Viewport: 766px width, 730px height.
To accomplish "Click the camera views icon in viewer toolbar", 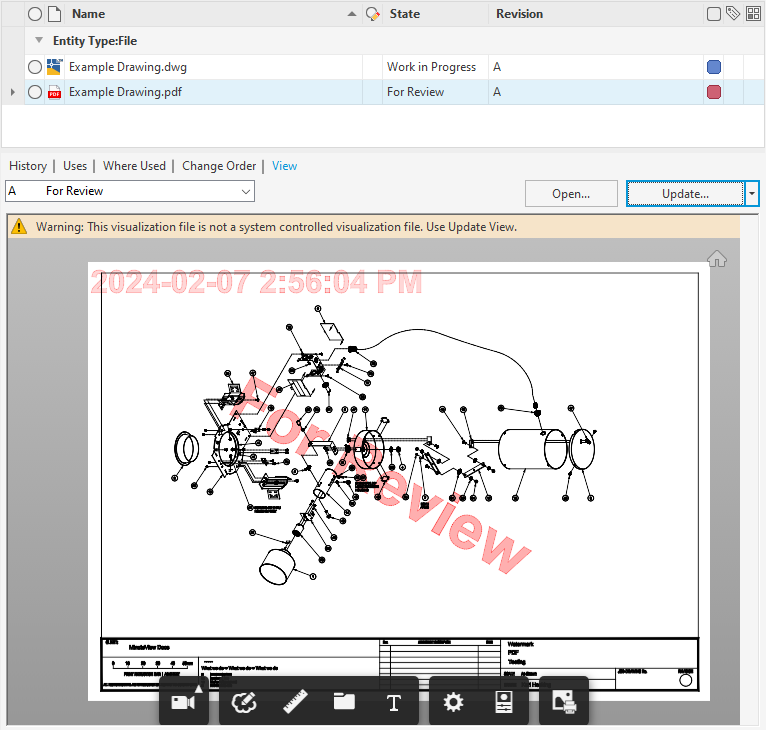I will tap(183, 703).
